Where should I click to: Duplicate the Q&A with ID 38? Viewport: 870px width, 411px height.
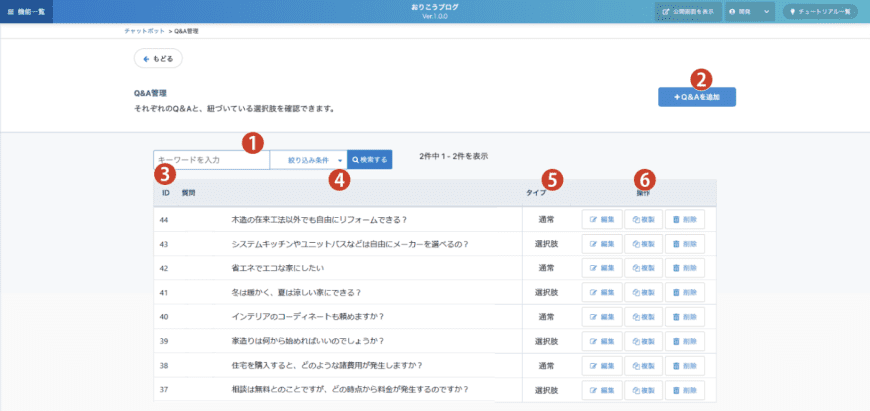[x=643, y=364]
